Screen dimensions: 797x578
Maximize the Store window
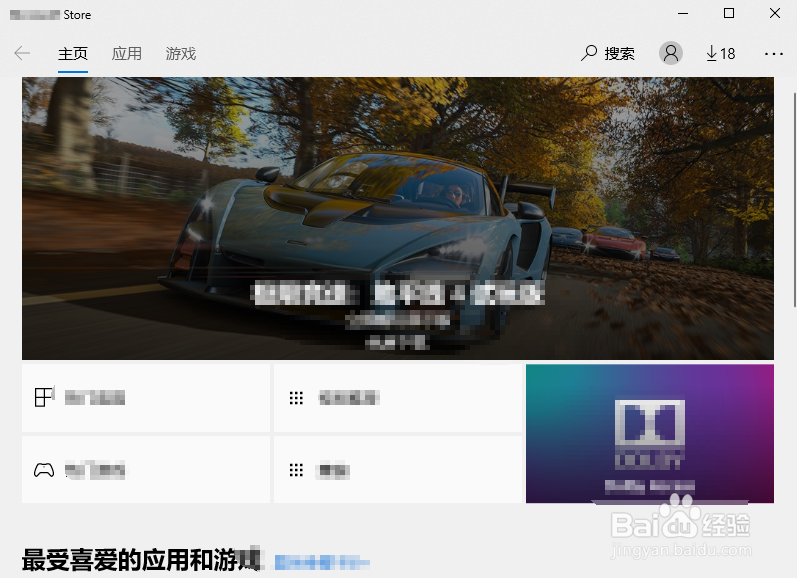coord(729,14)
